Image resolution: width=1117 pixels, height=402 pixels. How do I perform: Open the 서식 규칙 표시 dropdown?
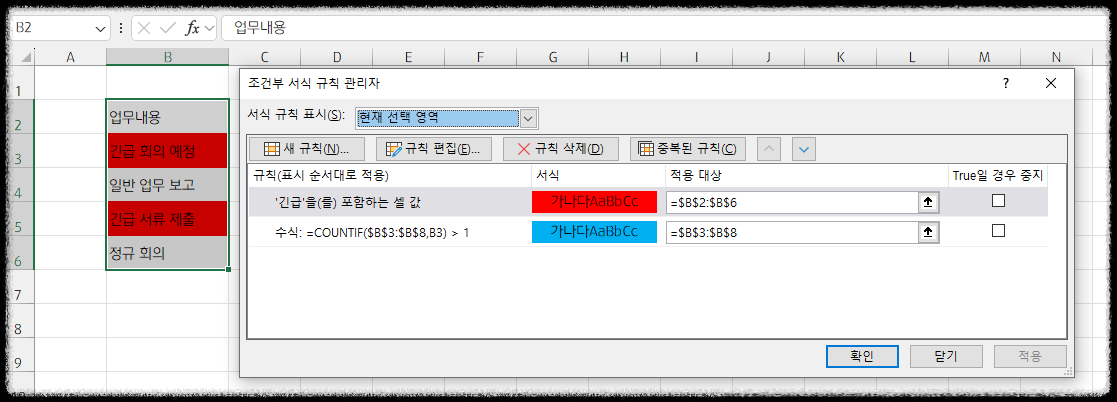pyautogui.click(x=529, y=118)
